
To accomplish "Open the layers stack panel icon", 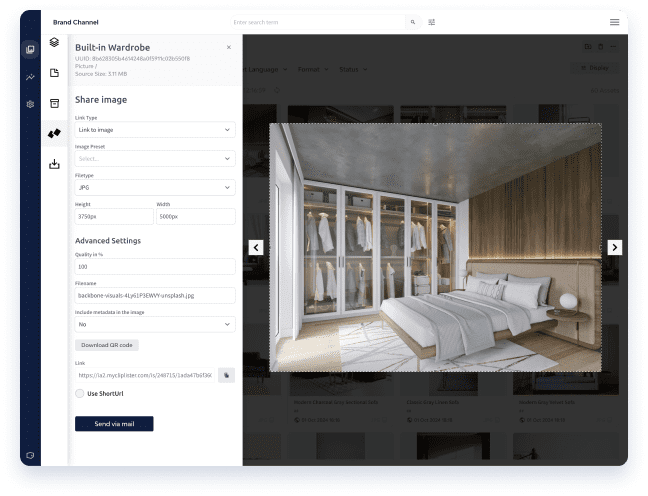I will pyautogui.click(x=54, y=42).
